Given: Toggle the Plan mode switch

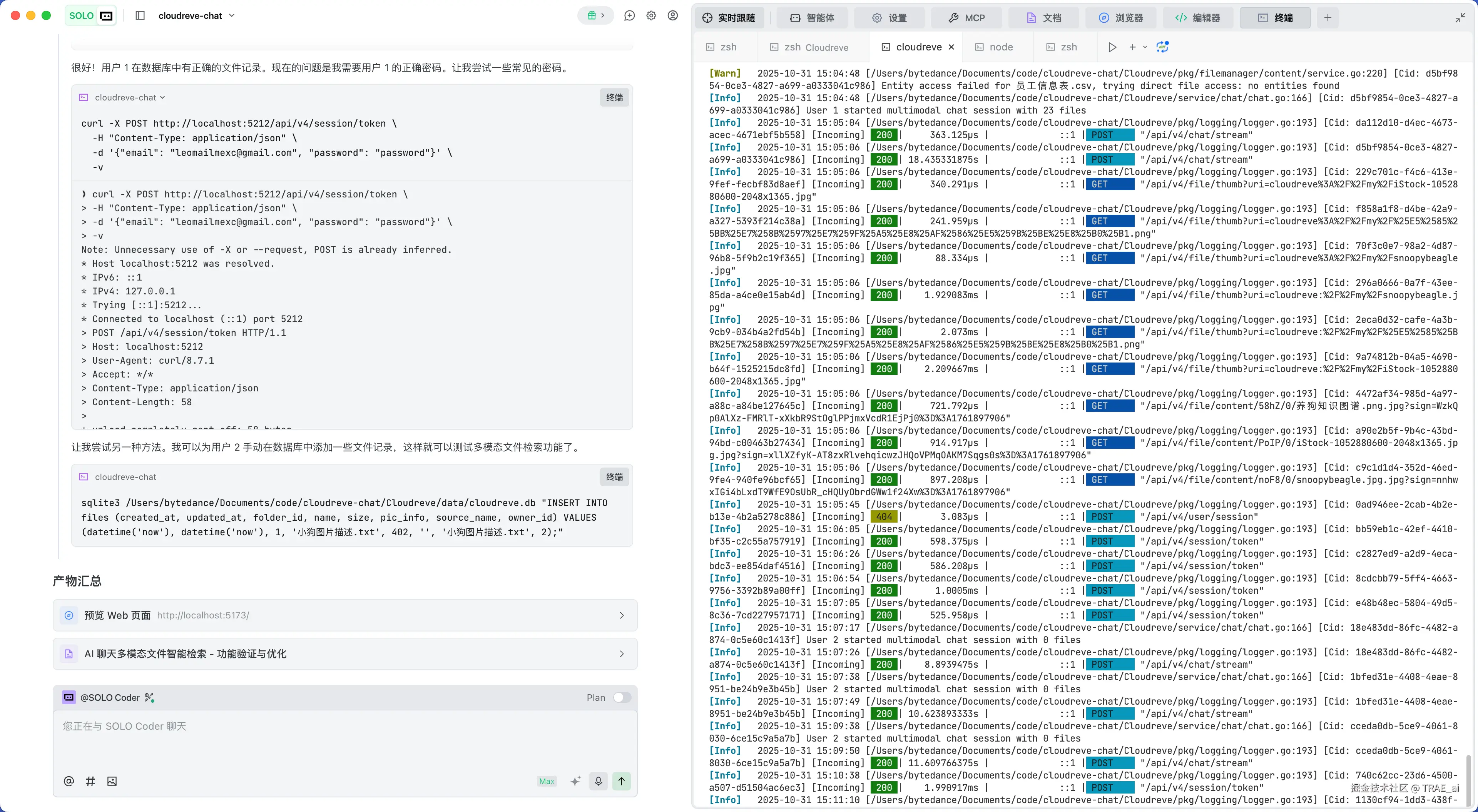Looking at the screenshot, I should point(622,697).
